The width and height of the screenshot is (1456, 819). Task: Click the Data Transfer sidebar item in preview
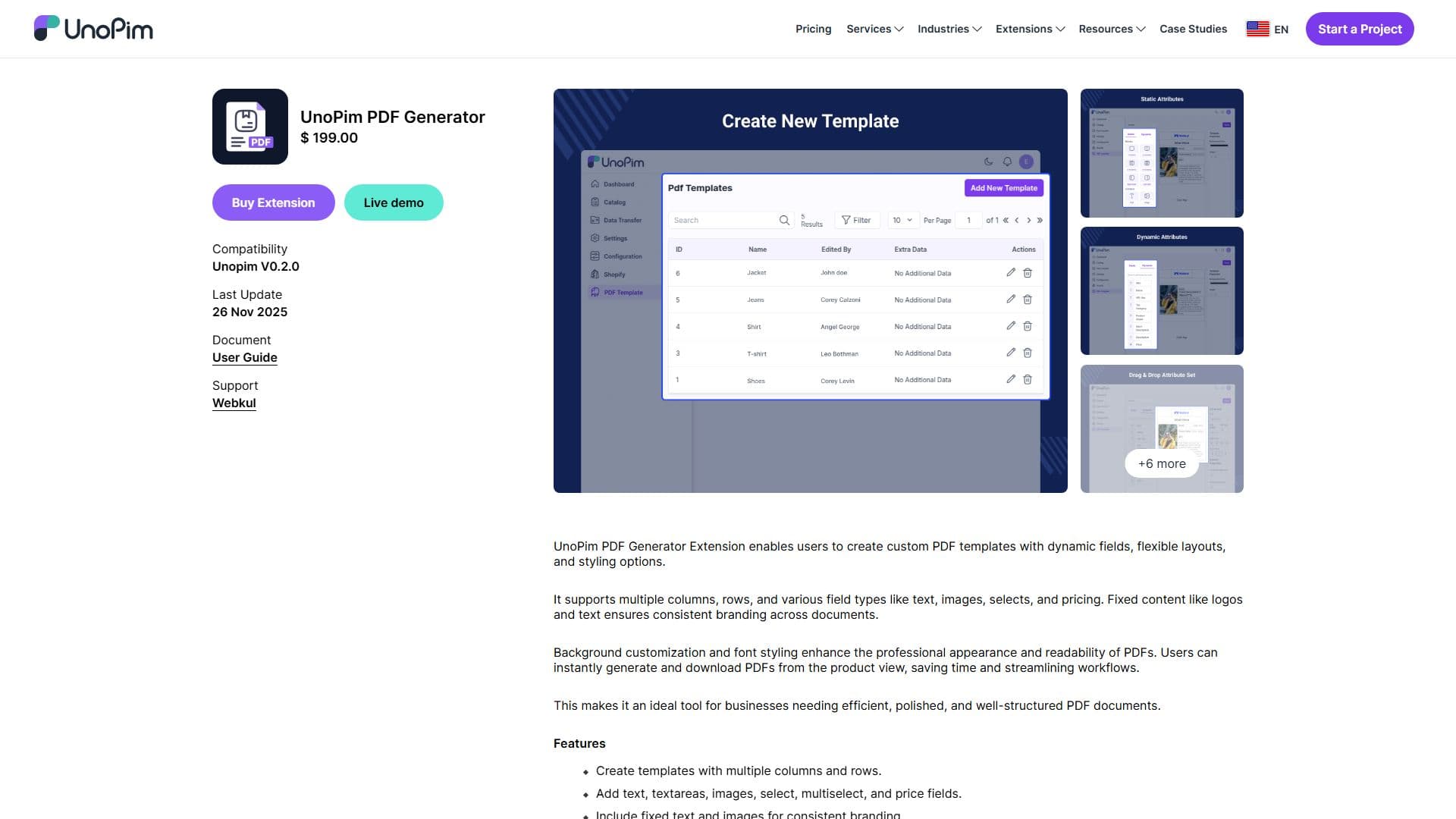click(616, 220)
